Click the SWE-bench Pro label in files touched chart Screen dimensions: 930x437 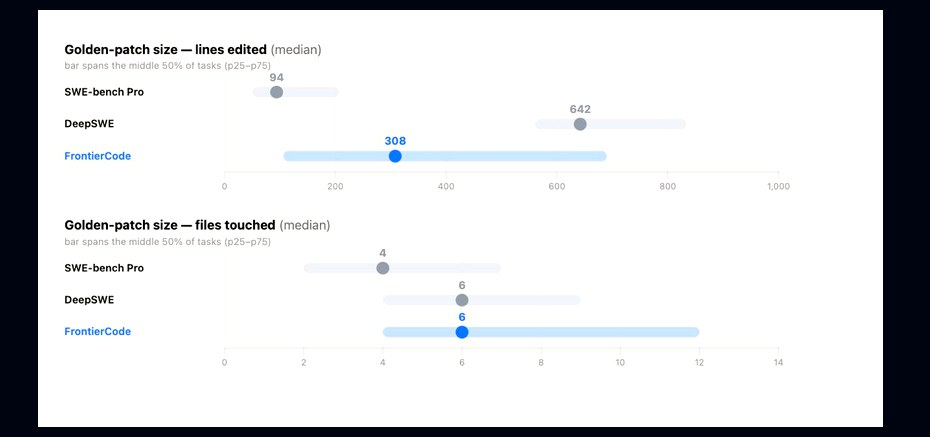coord(104,267)
